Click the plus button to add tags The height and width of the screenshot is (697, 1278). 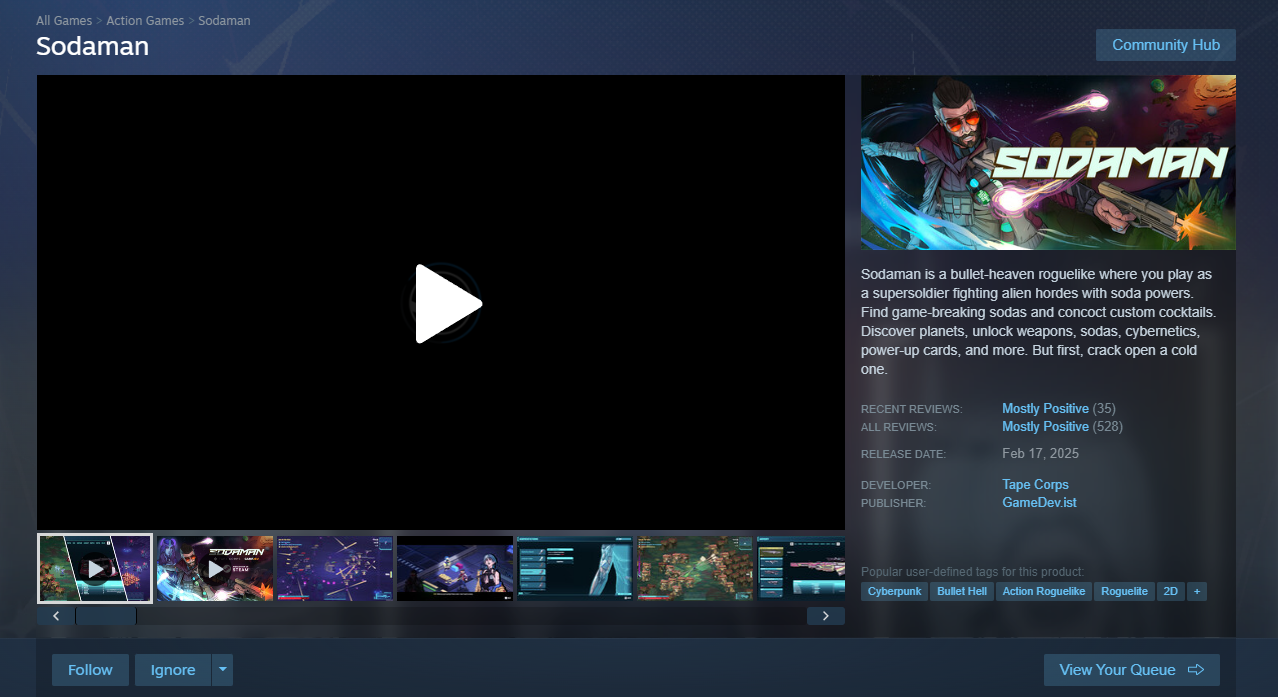tap(1196, 591)
